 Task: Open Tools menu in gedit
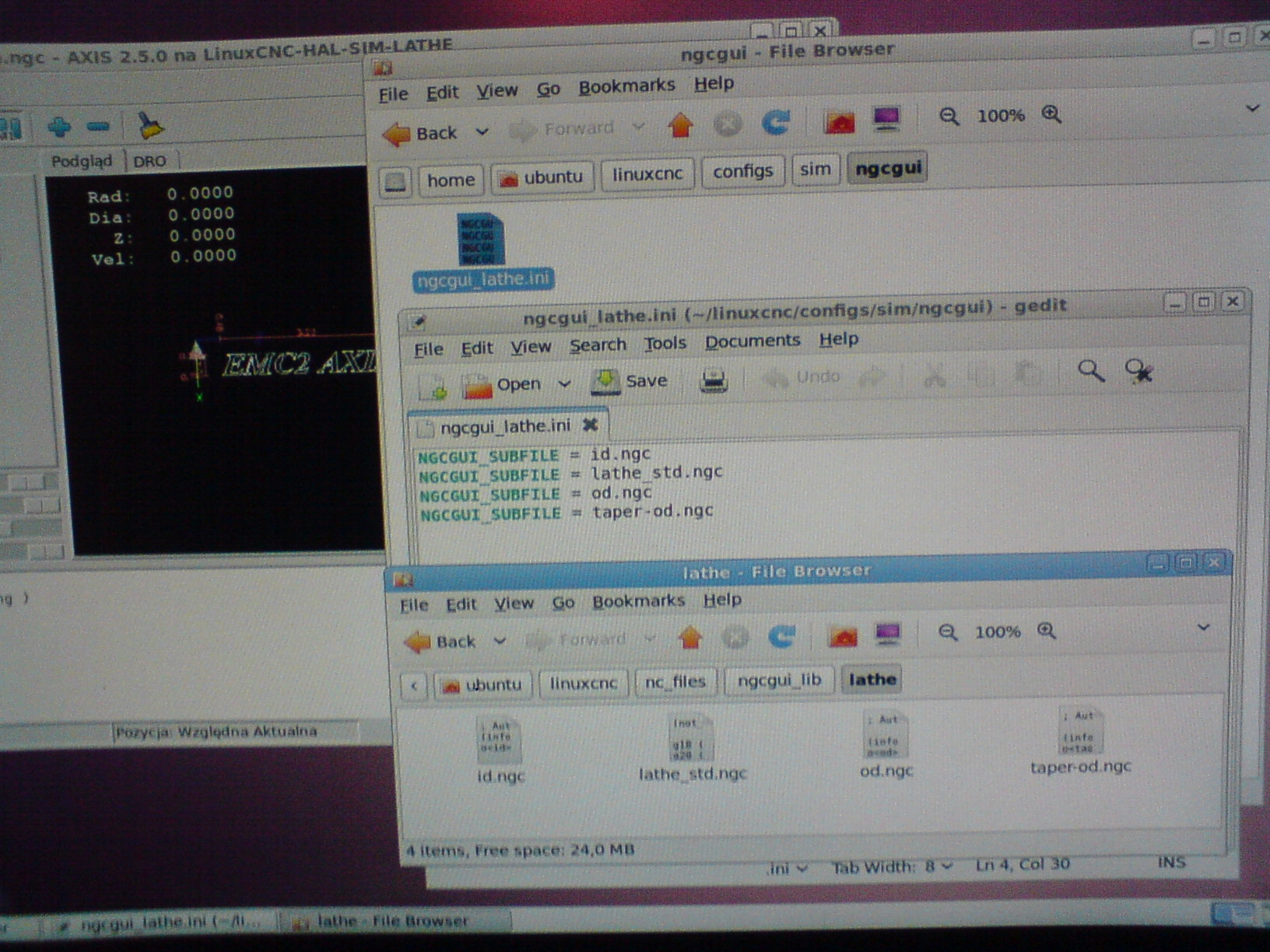point(665,343)
